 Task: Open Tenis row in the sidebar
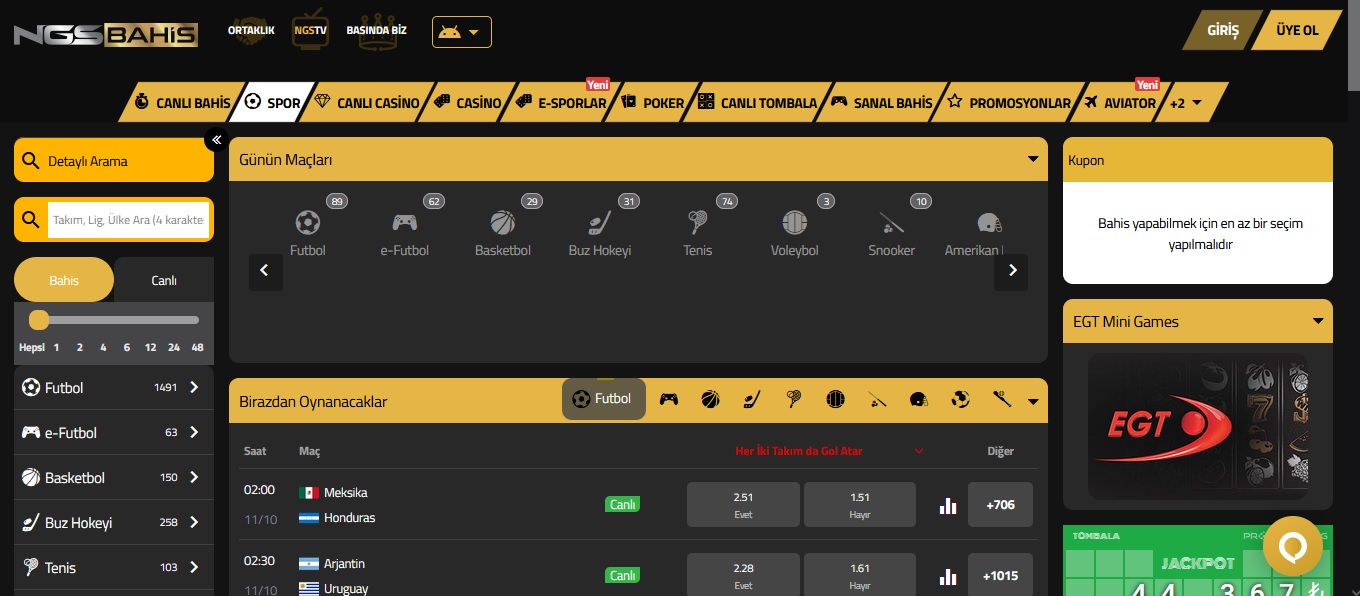tap(114, 567)
